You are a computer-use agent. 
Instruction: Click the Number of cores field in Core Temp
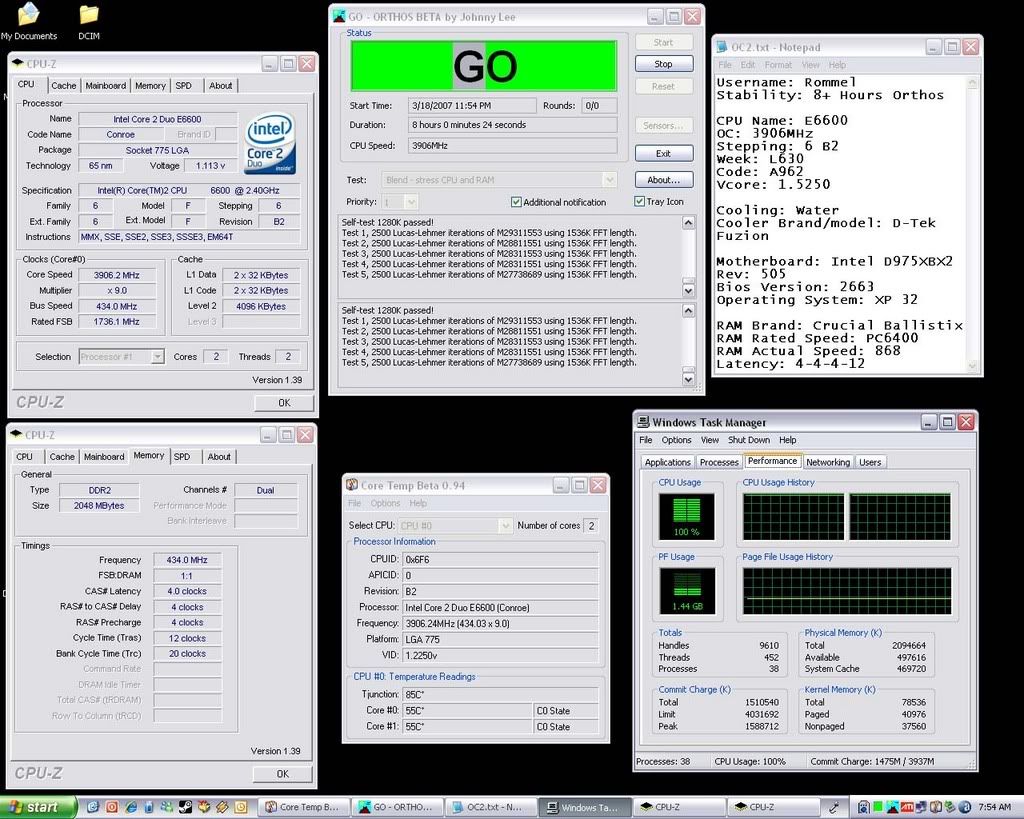coord(591,526)
